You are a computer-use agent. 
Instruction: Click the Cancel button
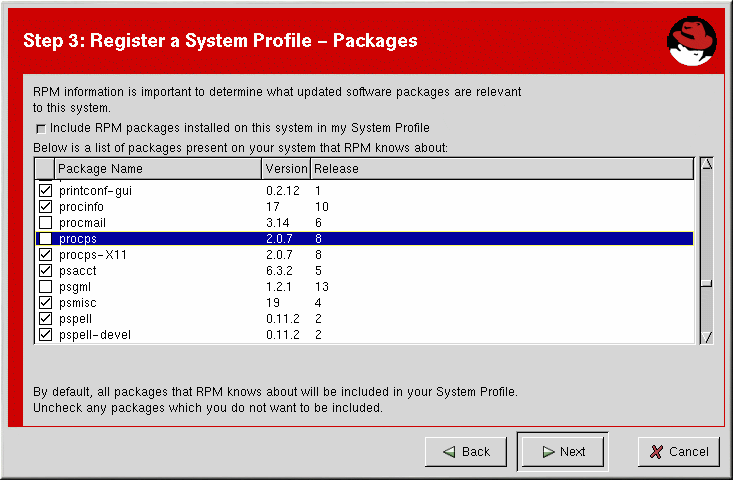(x=679, y=451)
